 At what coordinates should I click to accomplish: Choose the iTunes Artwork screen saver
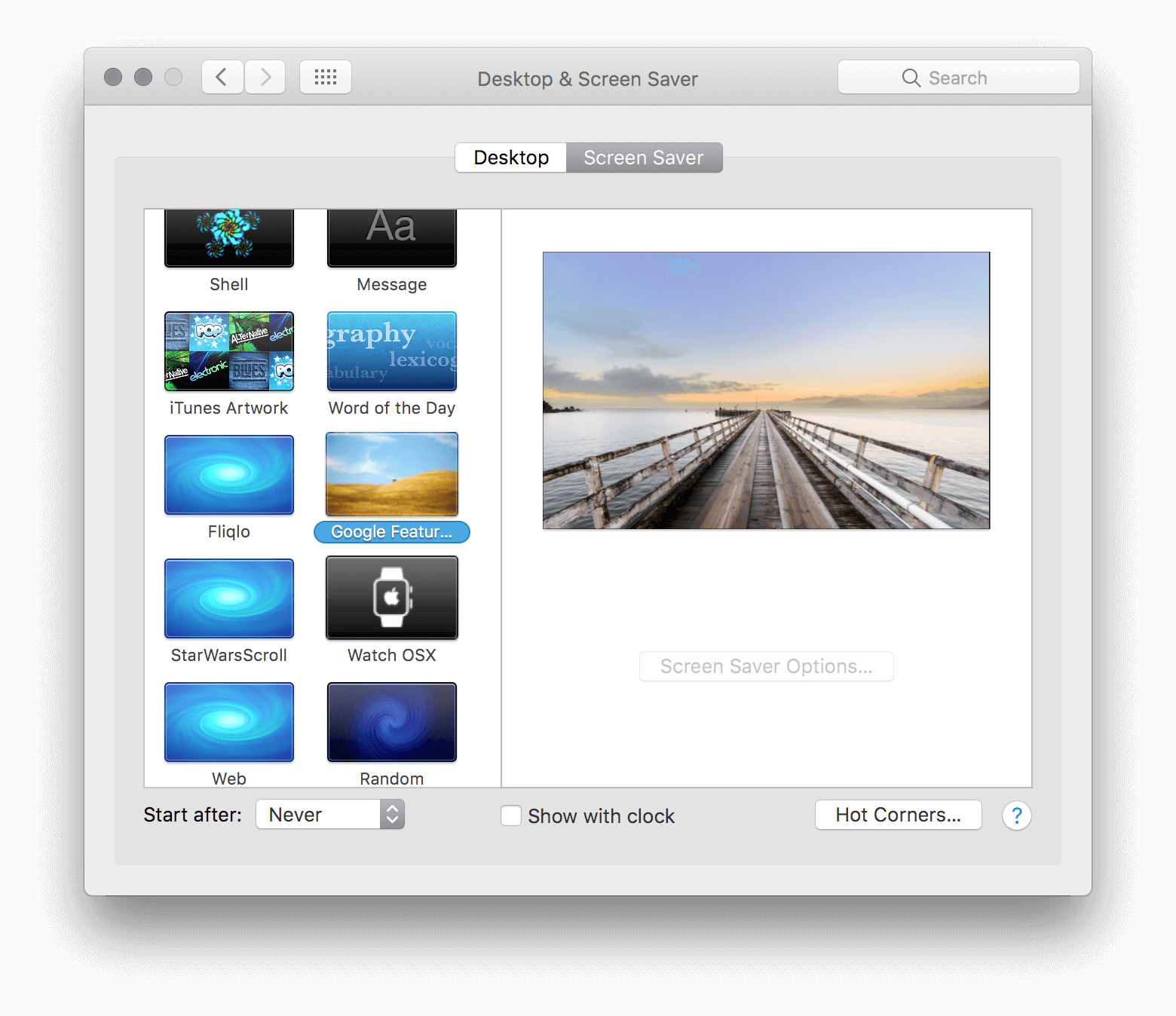point(228,351)
